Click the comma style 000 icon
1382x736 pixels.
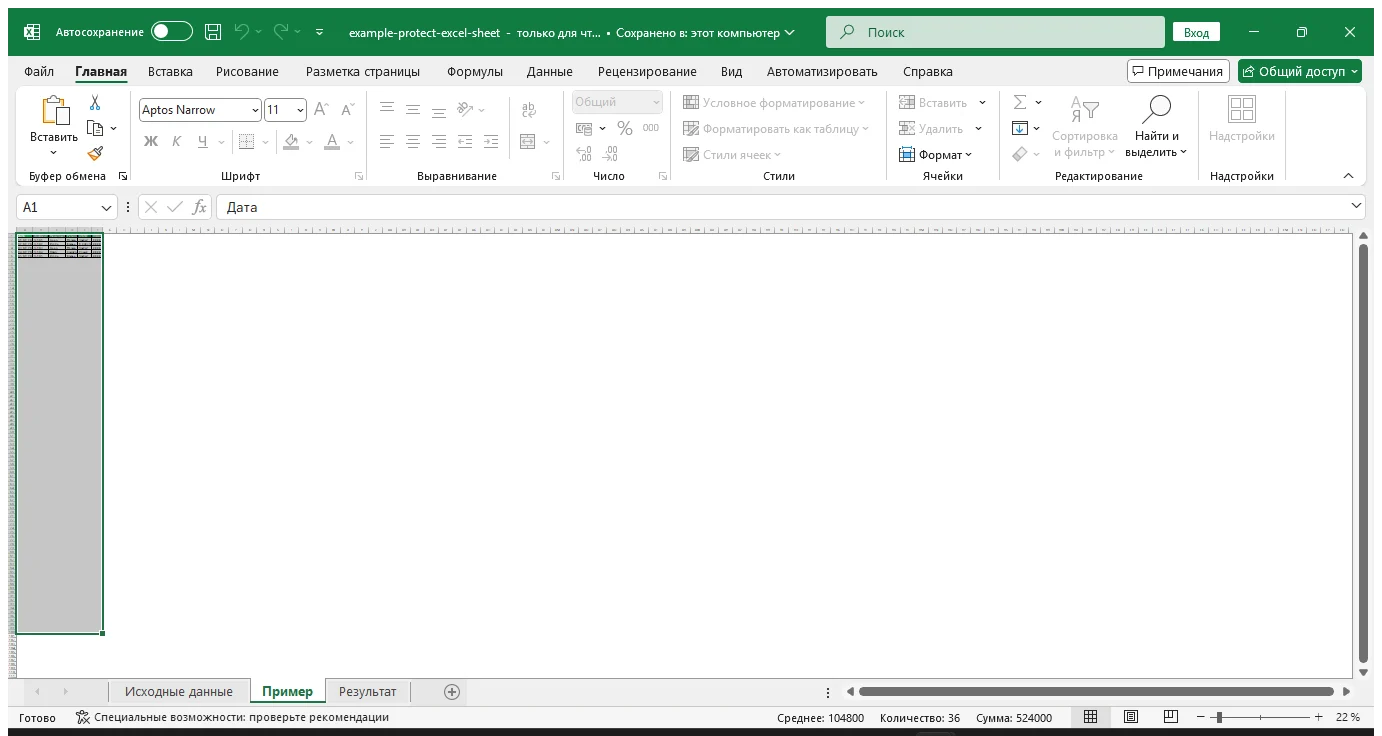click(651, 128)
